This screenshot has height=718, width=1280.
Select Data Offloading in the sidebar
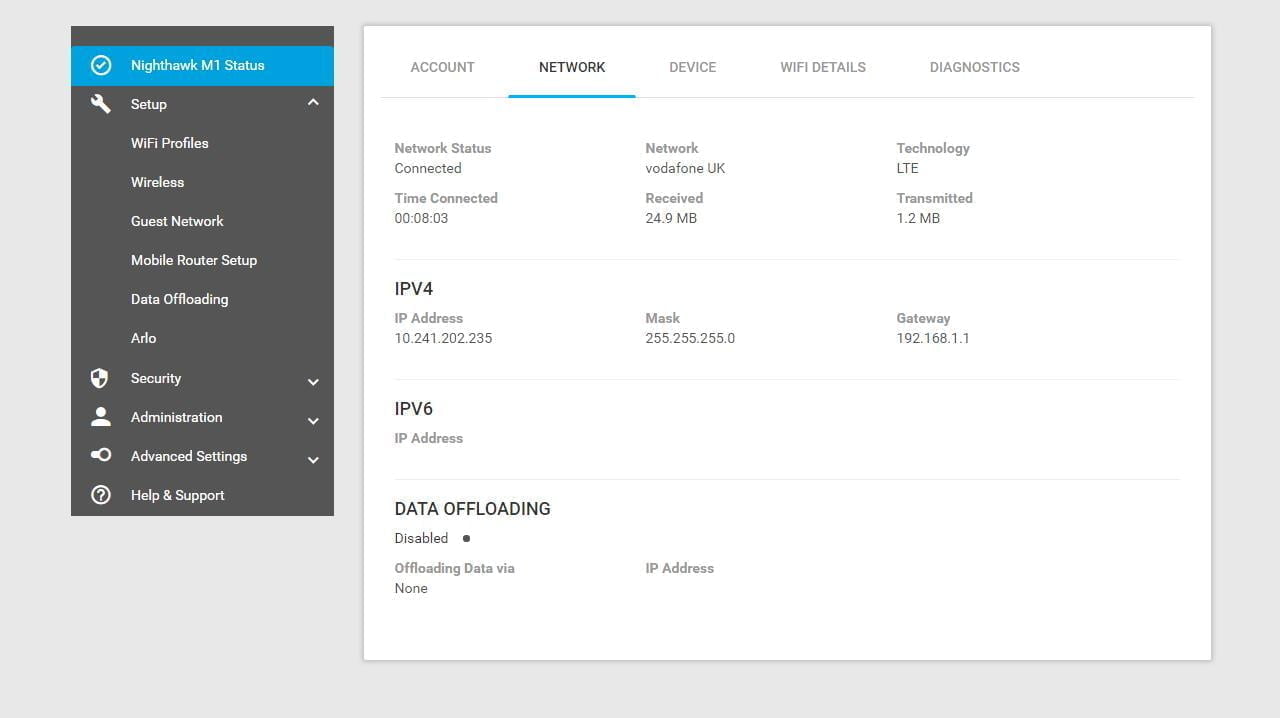[179, 299]
